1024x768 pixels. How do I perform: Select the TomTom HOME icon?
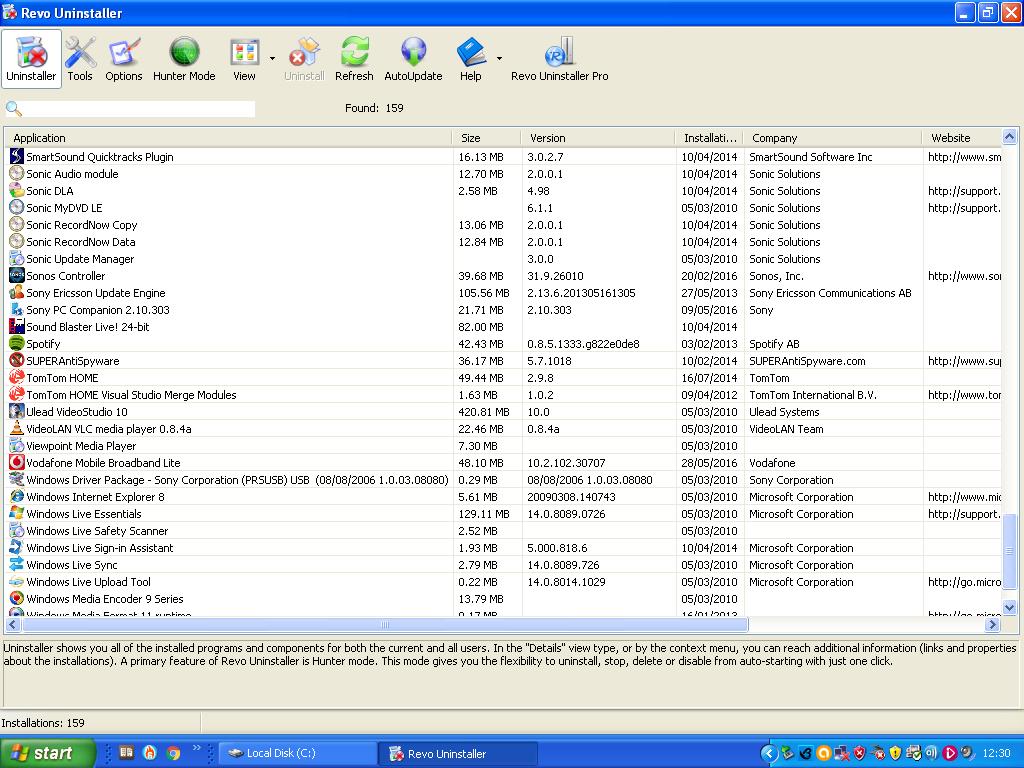tap(16, 377)
